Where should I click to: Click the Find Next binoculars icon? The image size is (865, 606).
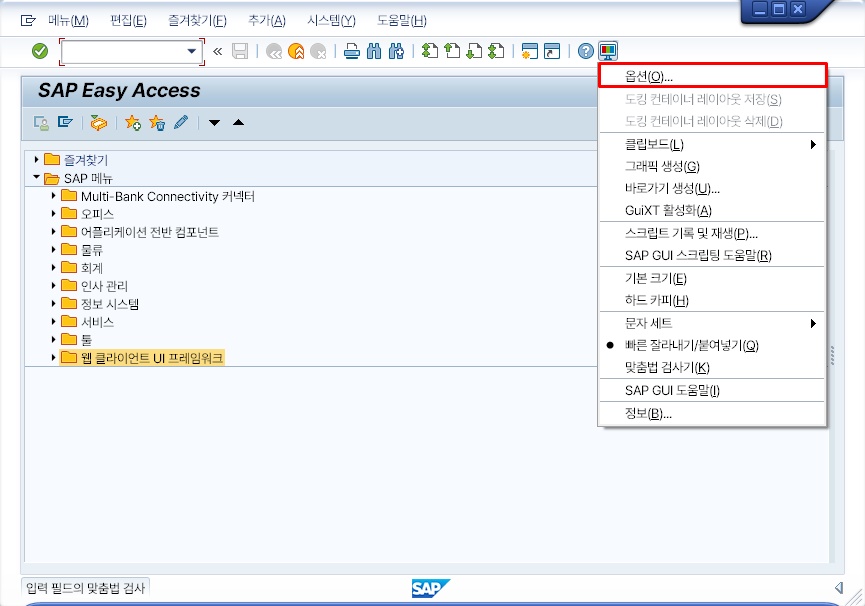coord(396,51)
